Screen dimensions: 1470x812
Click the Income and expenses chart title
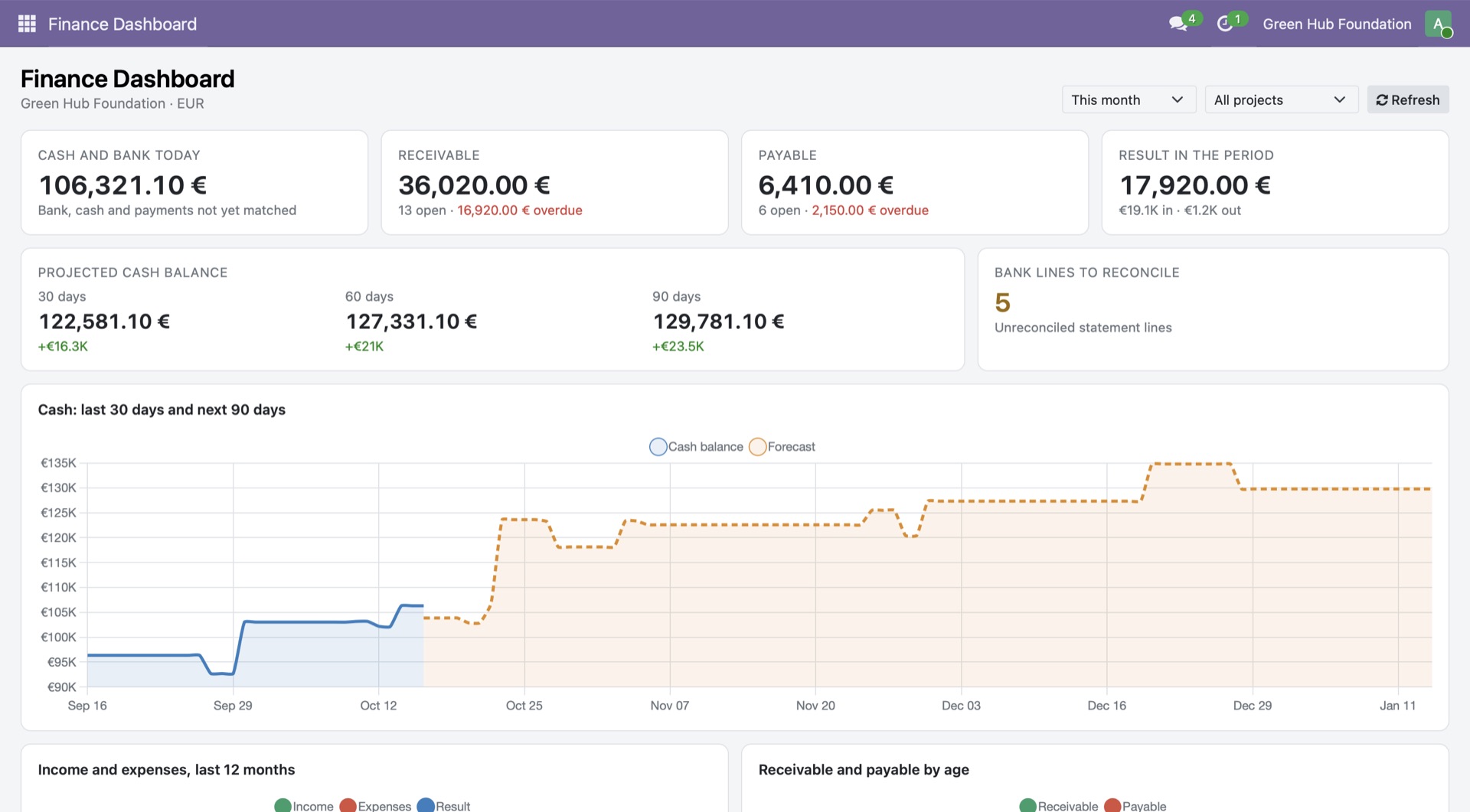tap(166, 770)
